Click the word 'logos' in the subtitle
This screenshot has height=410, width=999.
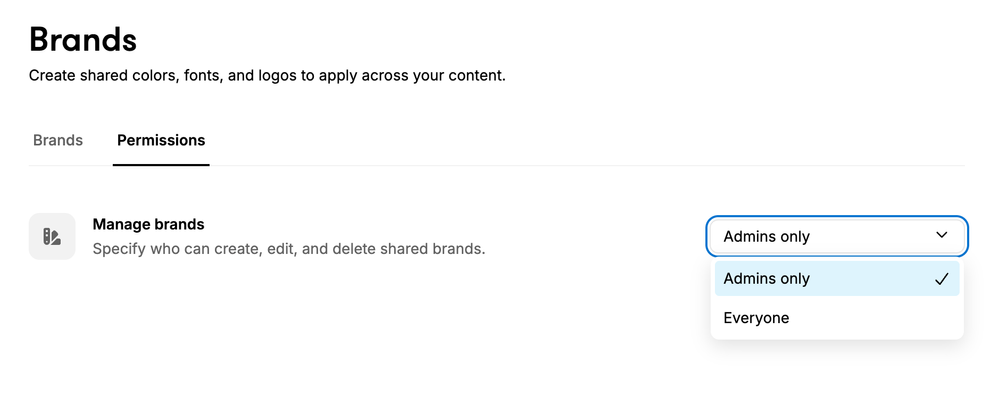(277, 76)
